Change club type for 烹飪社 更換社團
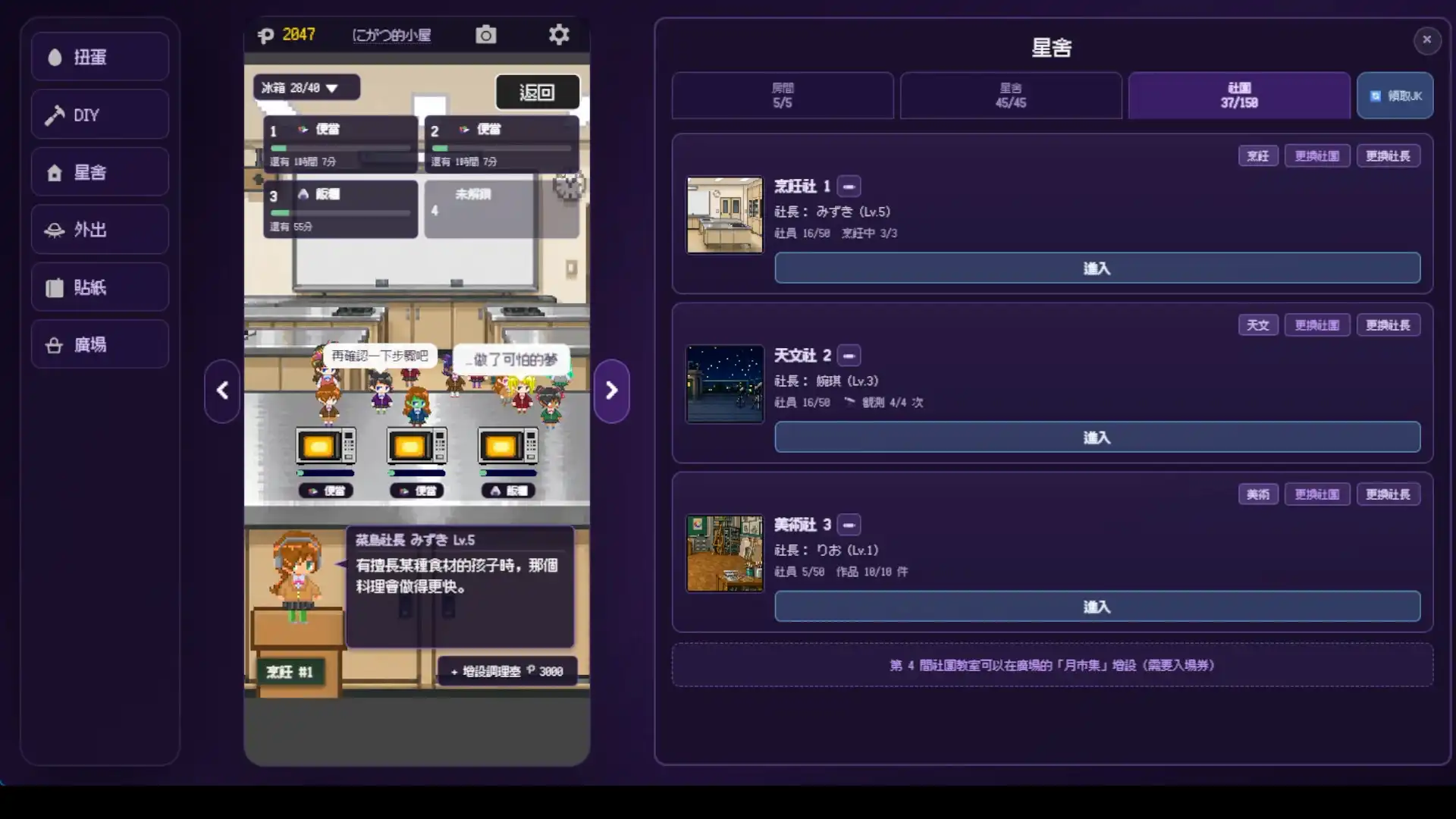The width and height of the screenshot is (1456, 819). [1317, 156]
